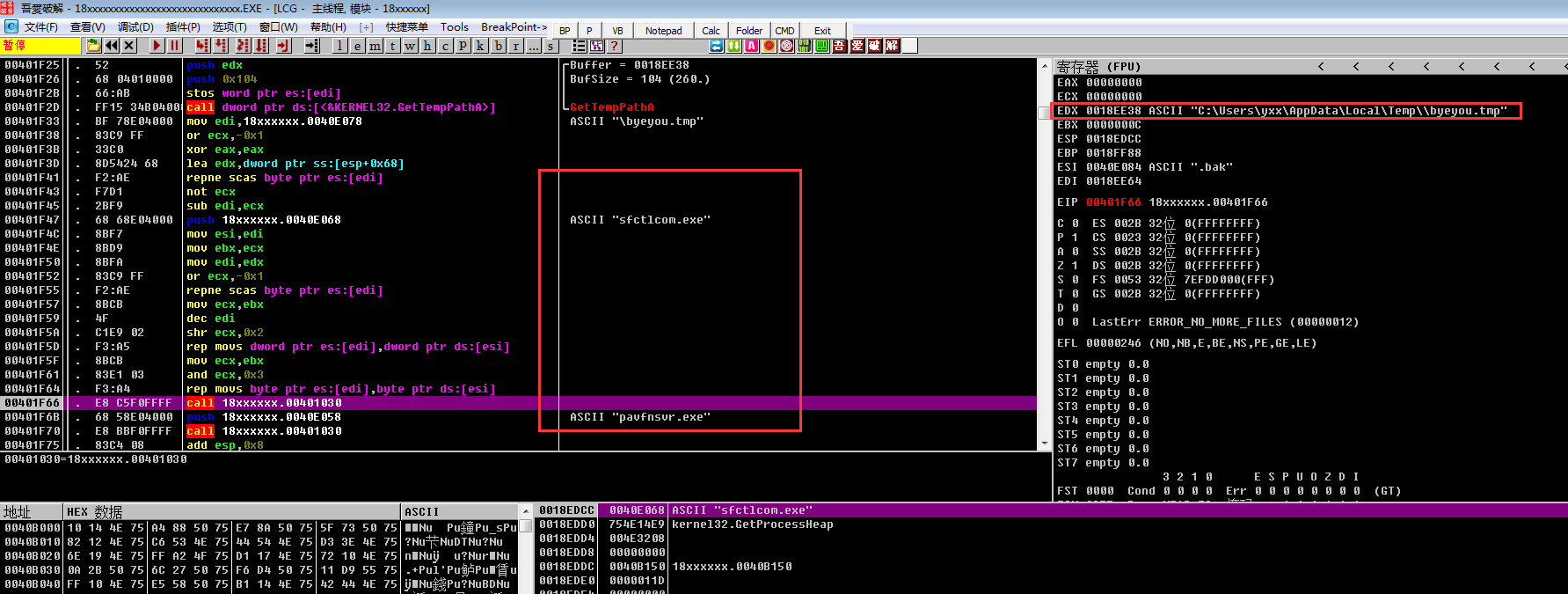Viewport: 1568px width, 594px height.
Task: Click the Step Over toolbar icon
Action: click(221, 46)
